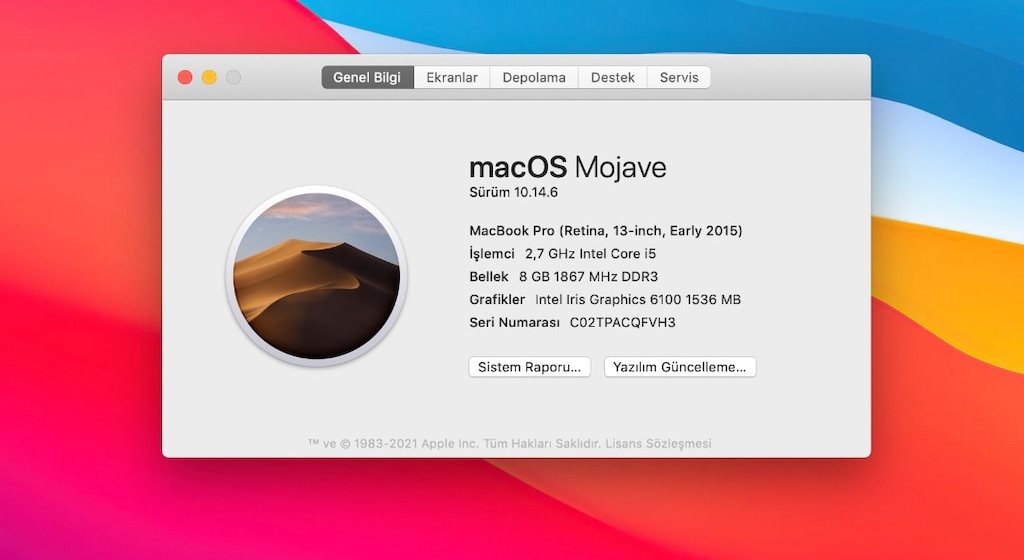The image size is (1024, 560).
Task: Click the Yazılım Güncelleme... button
Action: click(x=680, y=367)
